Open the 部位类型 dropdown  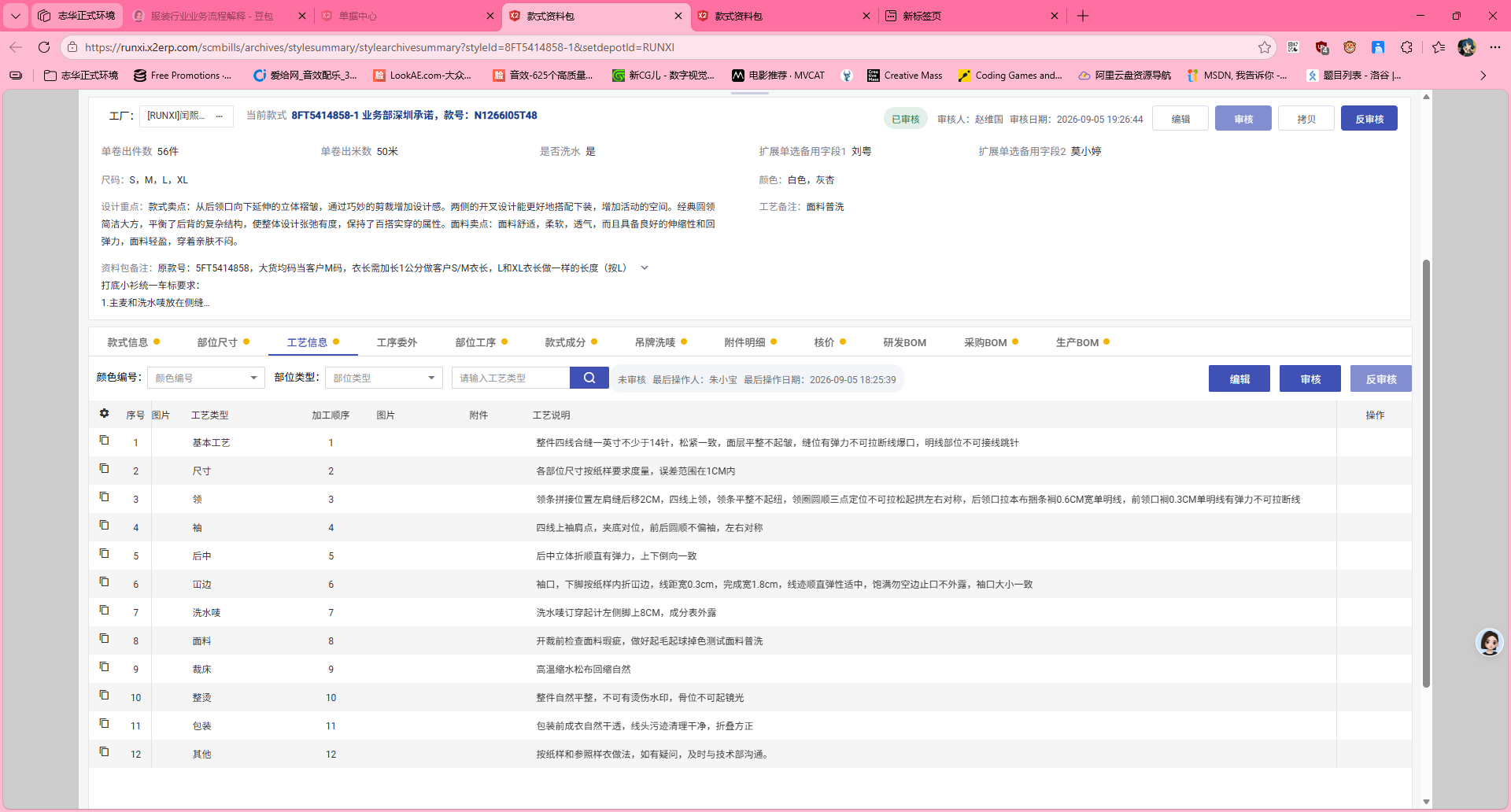[x=384, y=378]
